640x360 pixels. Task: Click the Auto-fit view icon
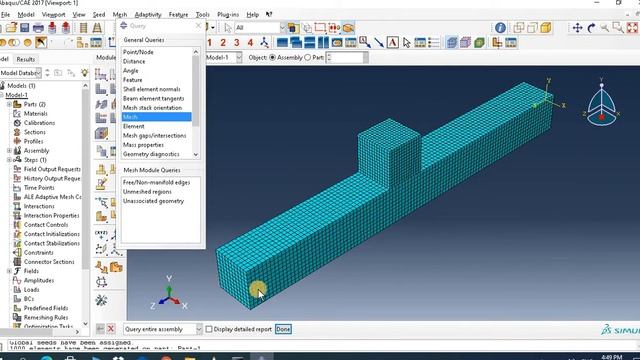pyautogui.click(x=632, y=28)
